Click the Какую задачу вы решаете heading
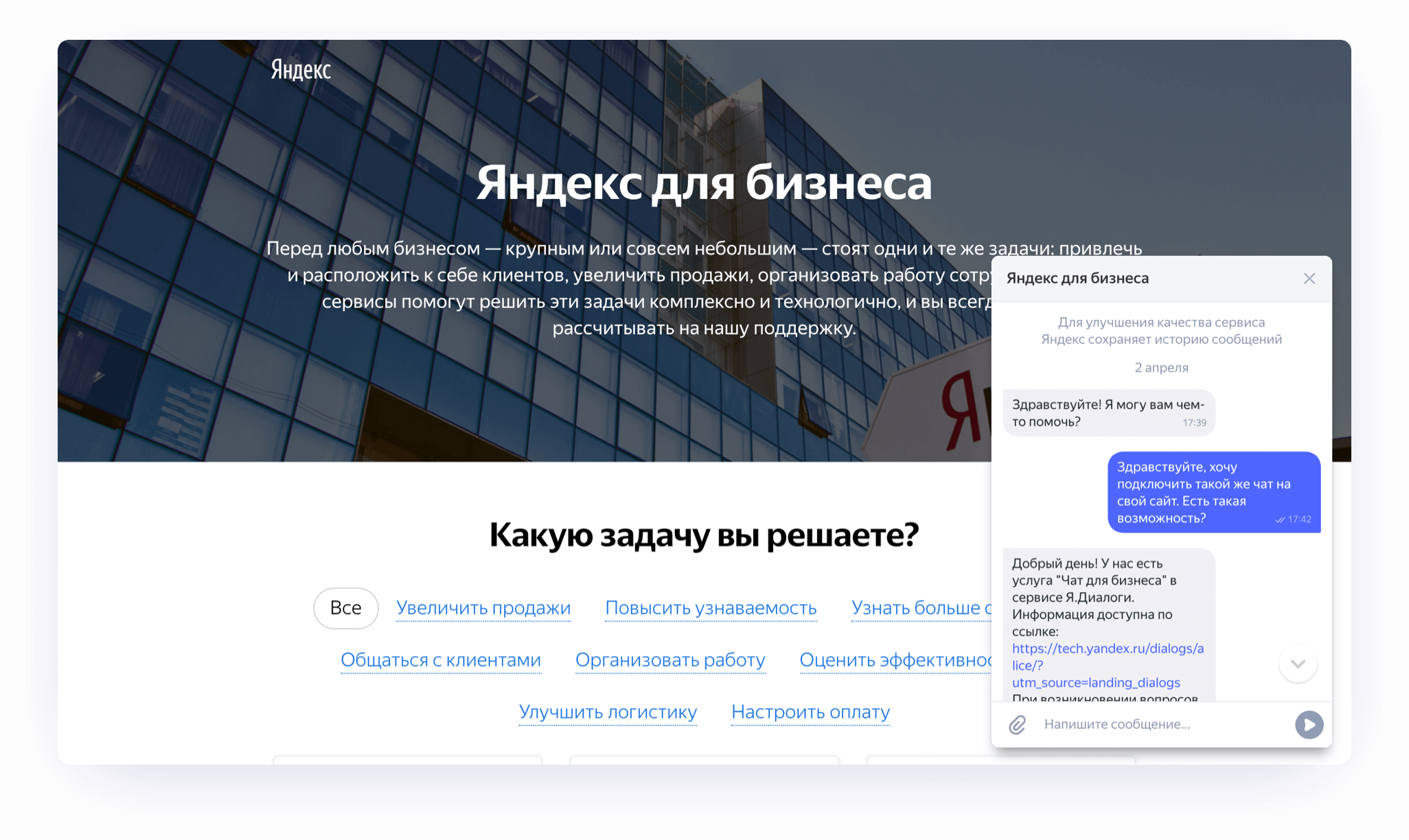The width and height of the screenshot is (1409, 840). click(x=704, y=535)
